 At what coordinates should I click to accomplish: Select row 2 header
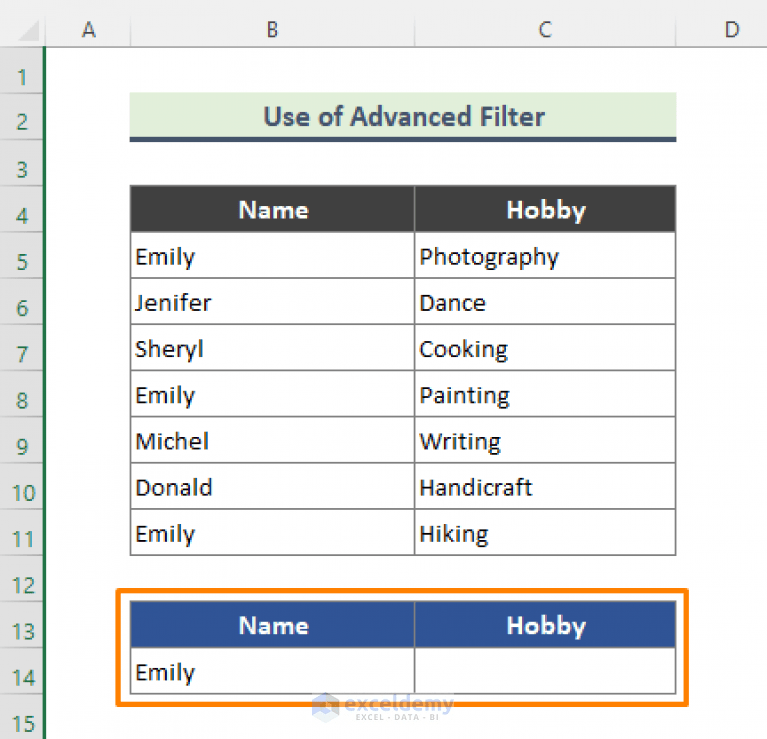22,117
